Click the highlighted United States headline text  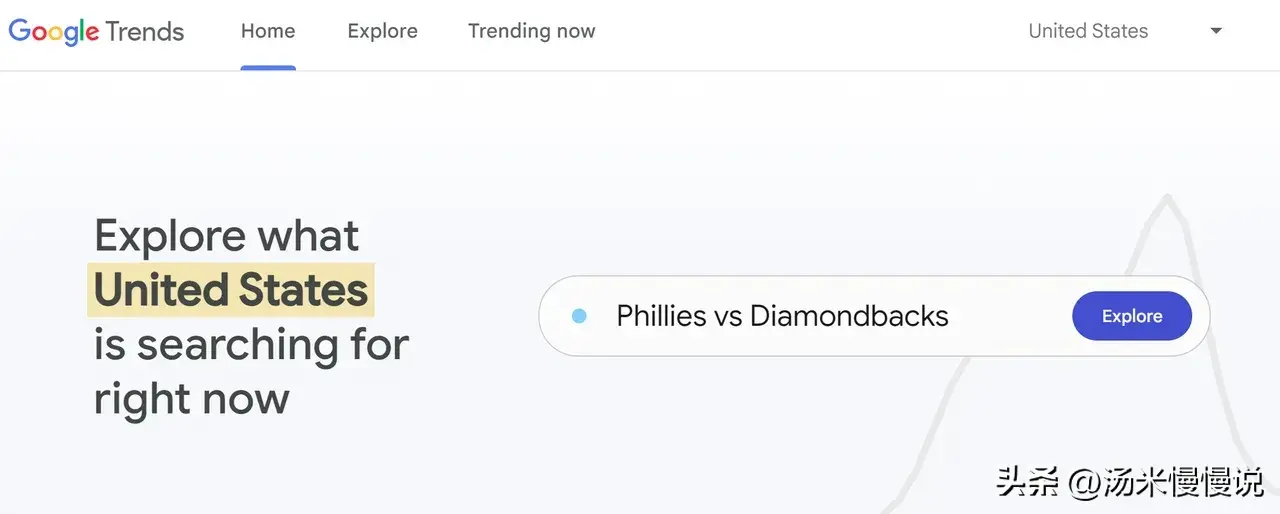[x=231, y=290]
